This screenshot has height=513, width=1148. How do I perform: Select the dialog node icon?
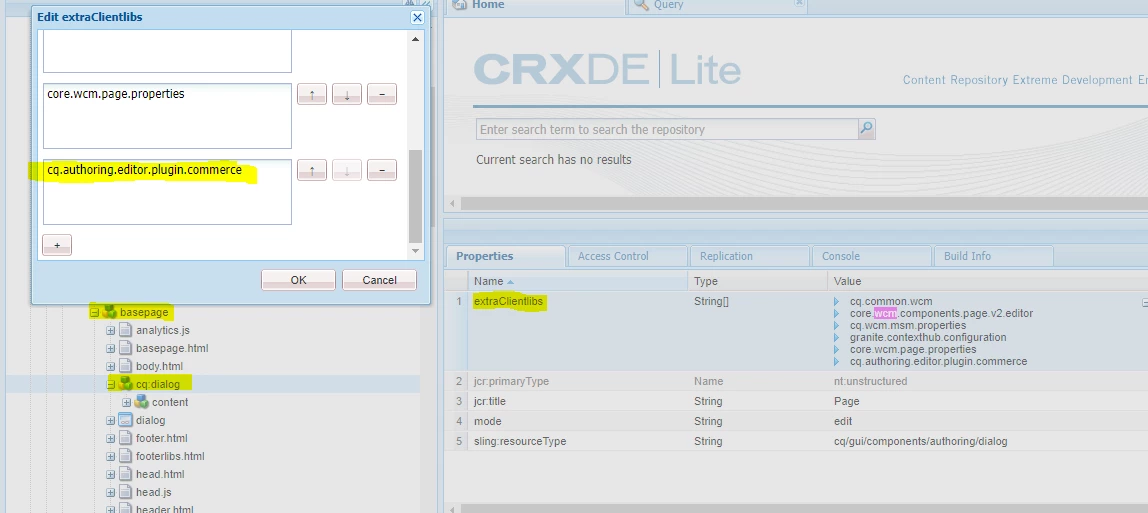125,420
